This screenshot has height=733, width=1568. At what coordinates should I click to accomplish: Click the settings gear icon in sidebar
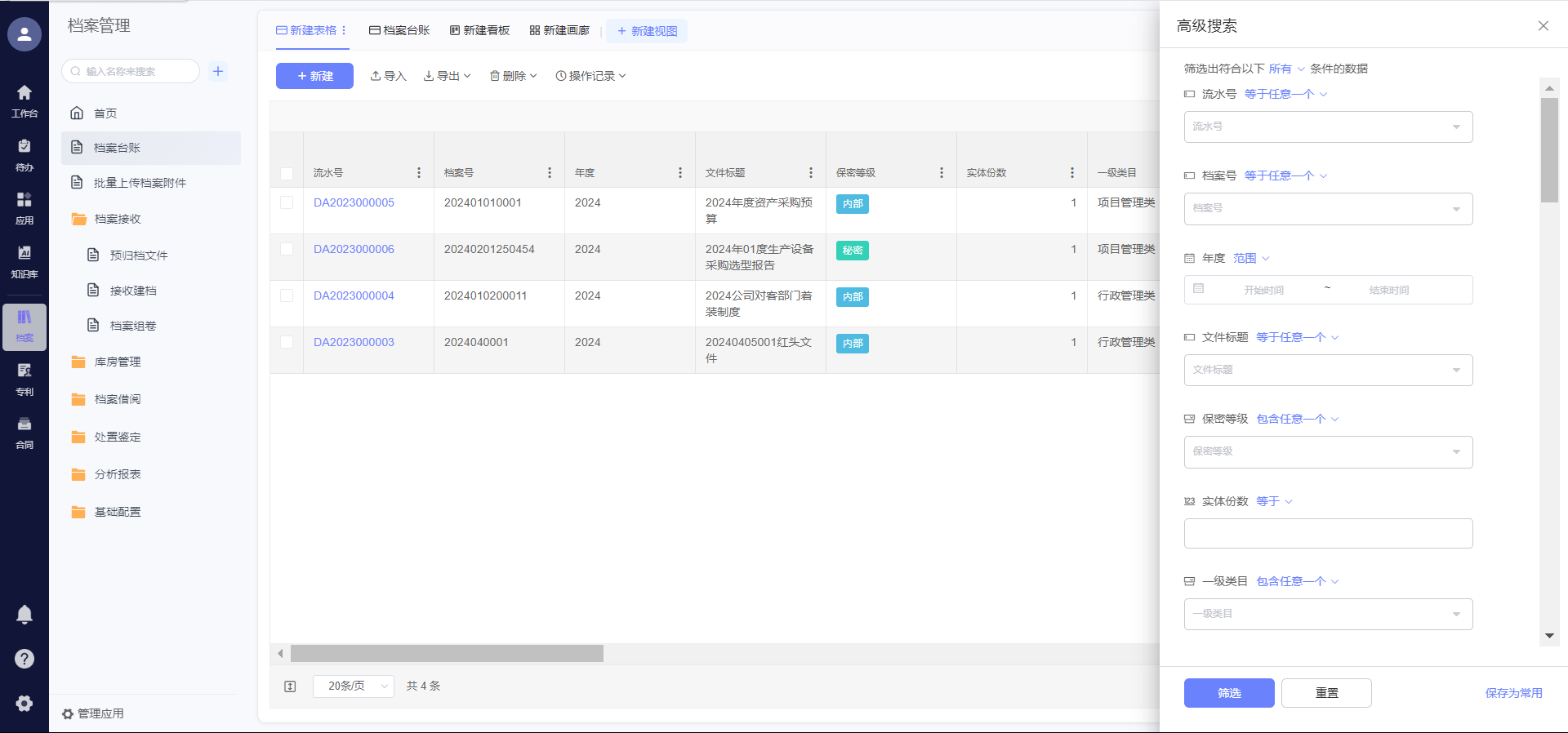coord(24,703)
